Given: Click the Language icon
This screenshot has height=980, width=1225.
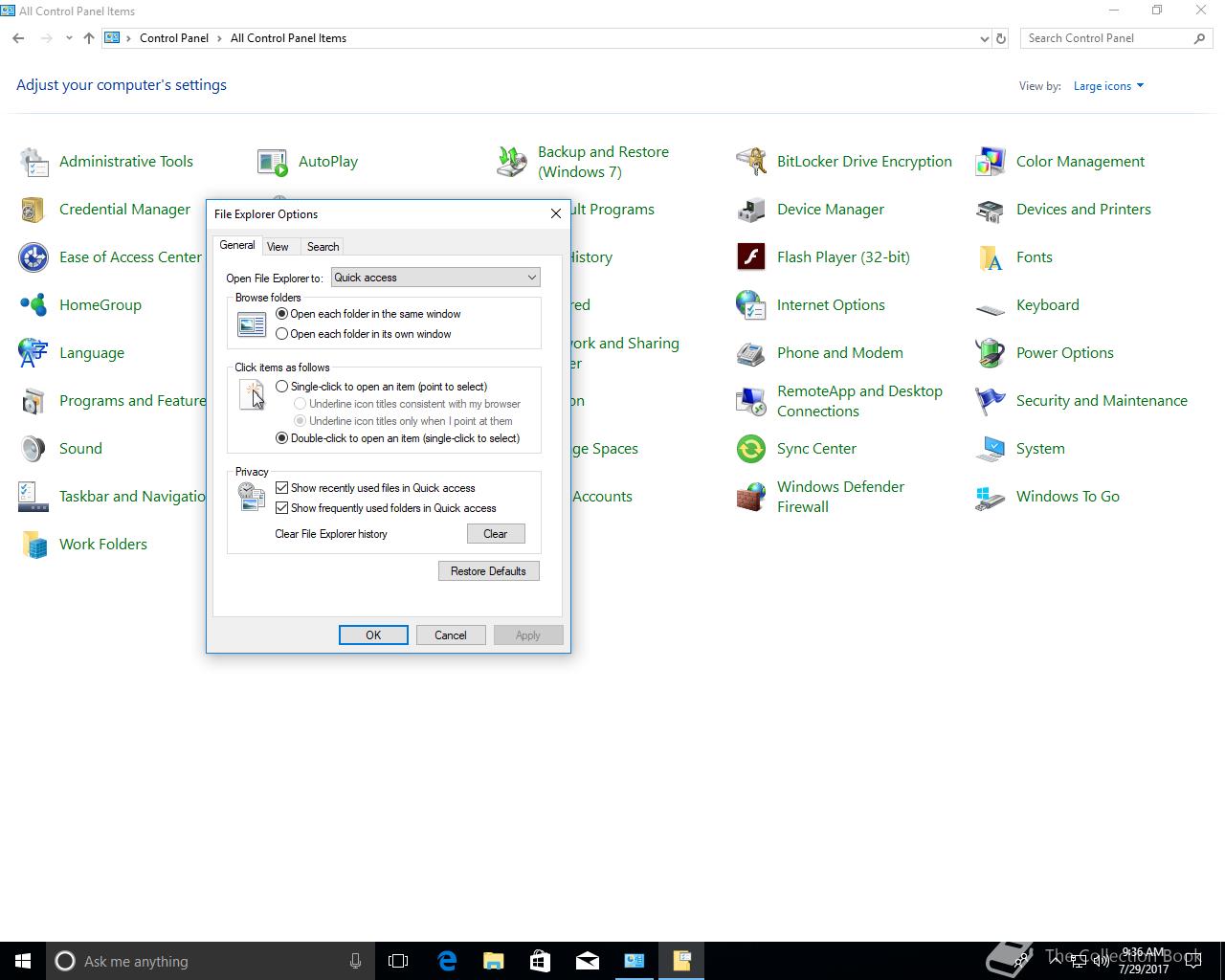Looking at the screenshot, I should pyautogui.click(x=33, y=353).
